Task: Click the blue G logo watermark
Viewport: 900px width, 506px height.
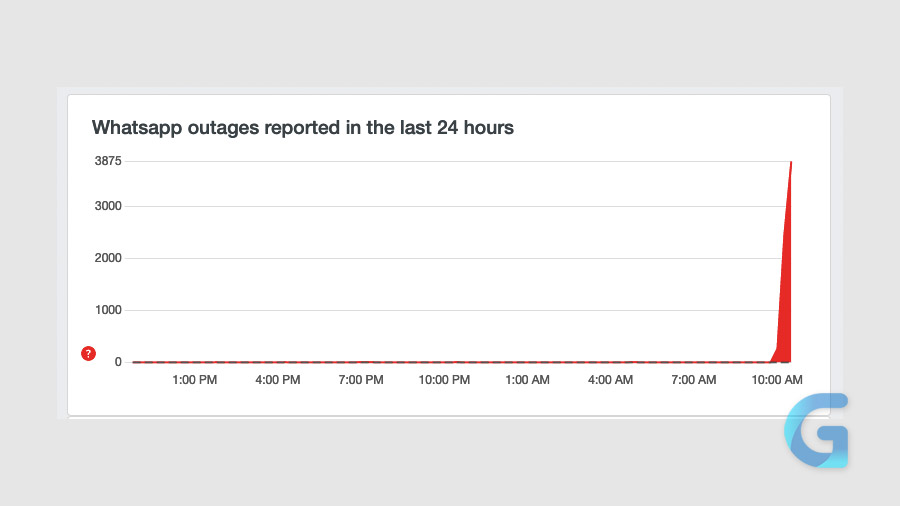Action: tap(817, 431)
